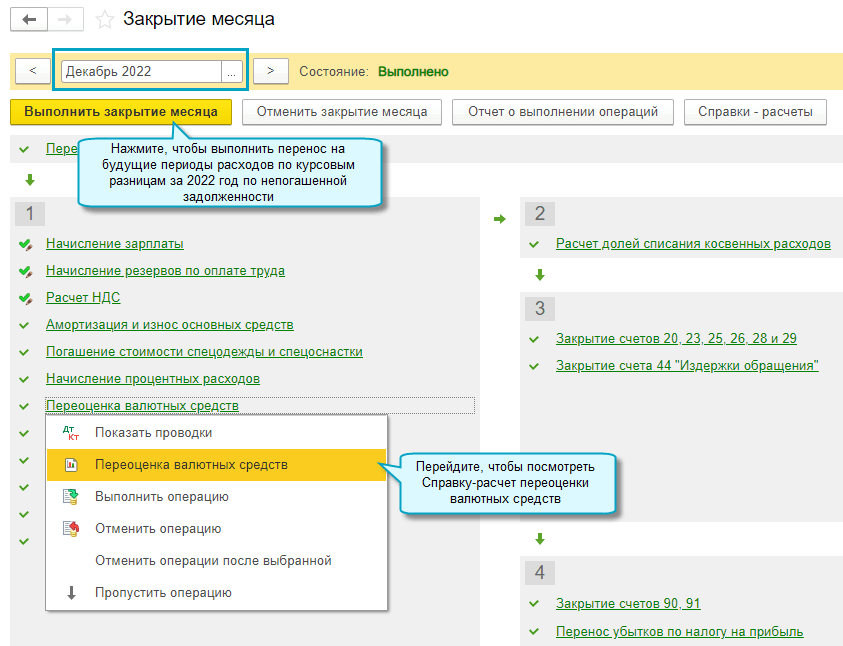Click Выполнить закрытие месяца button
This screenshot has height=646, width=843.
point(121,112)
